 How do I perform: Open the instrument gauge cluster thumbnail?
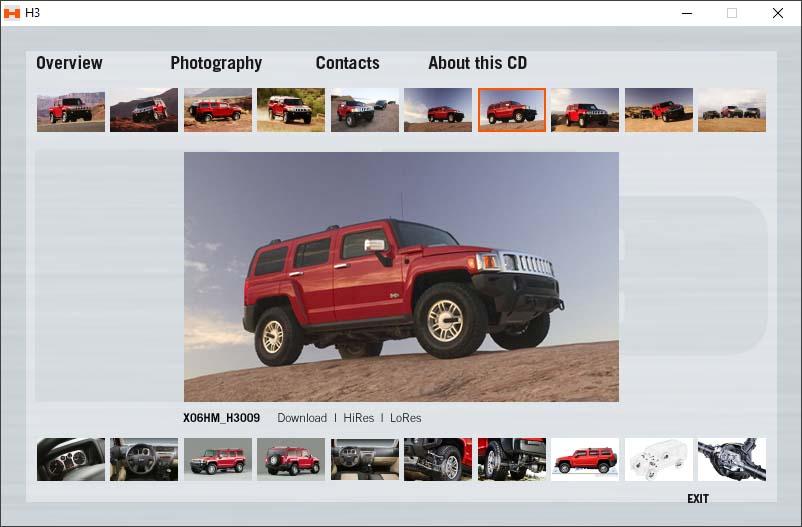pyautogui.click(x=71, y=459)
